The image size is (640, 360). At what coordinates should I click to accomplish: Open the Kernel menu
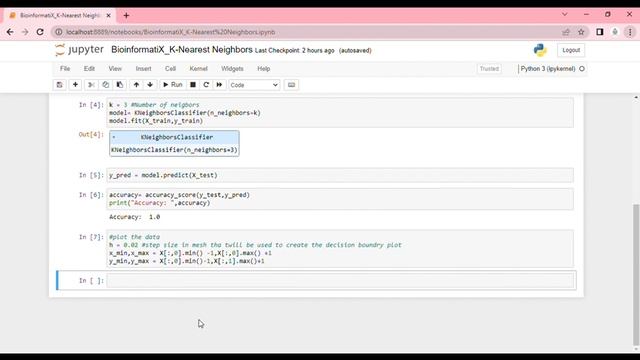click(x=198, y=69)
